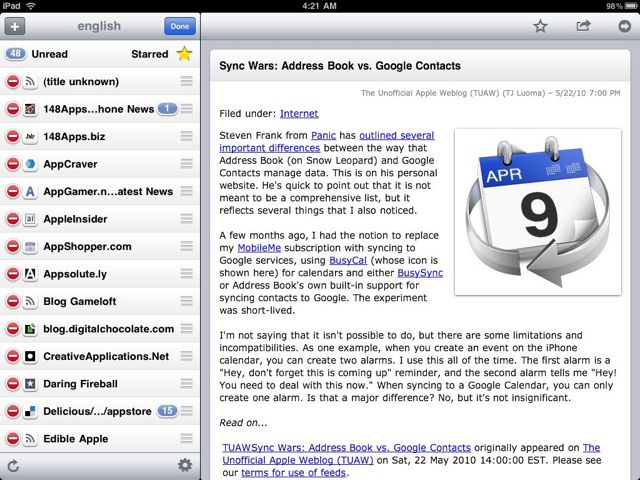Tap the 15 unread badge on Delicious

tap(167, 411)
